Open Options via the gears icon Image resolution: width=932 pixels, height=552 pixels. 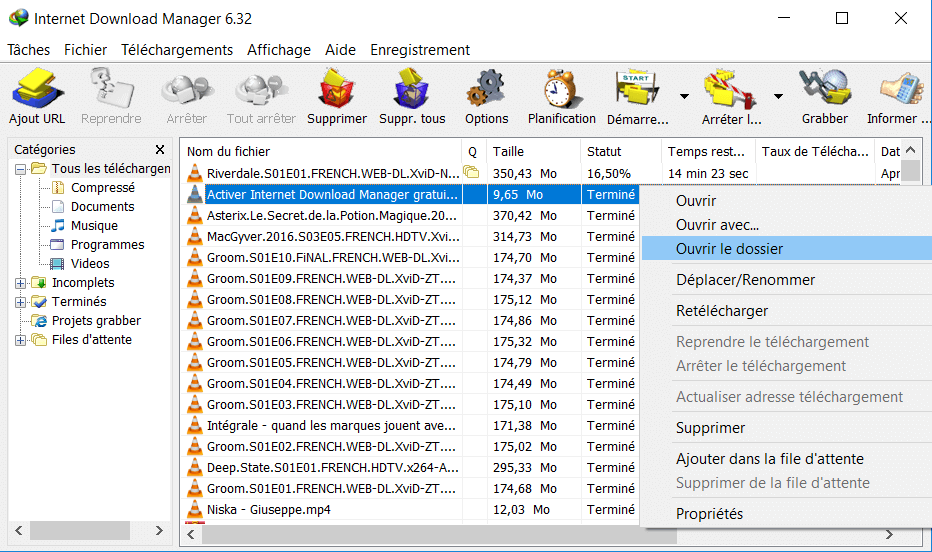486,89
